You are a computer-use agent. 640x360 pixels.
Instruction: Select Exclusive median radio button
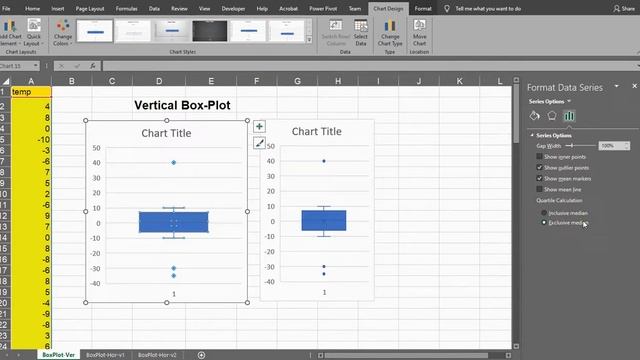[544, 222]
